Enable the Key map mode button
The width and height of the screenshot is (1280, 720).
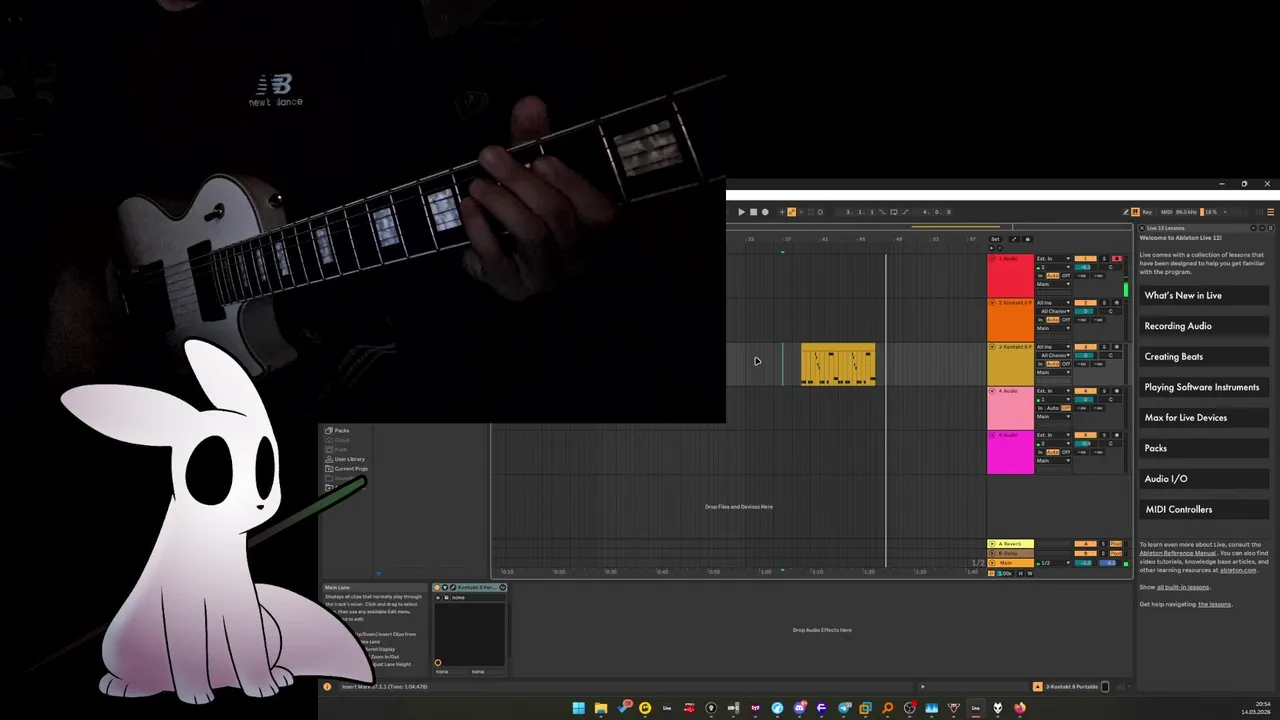(x=1147, y=212)
